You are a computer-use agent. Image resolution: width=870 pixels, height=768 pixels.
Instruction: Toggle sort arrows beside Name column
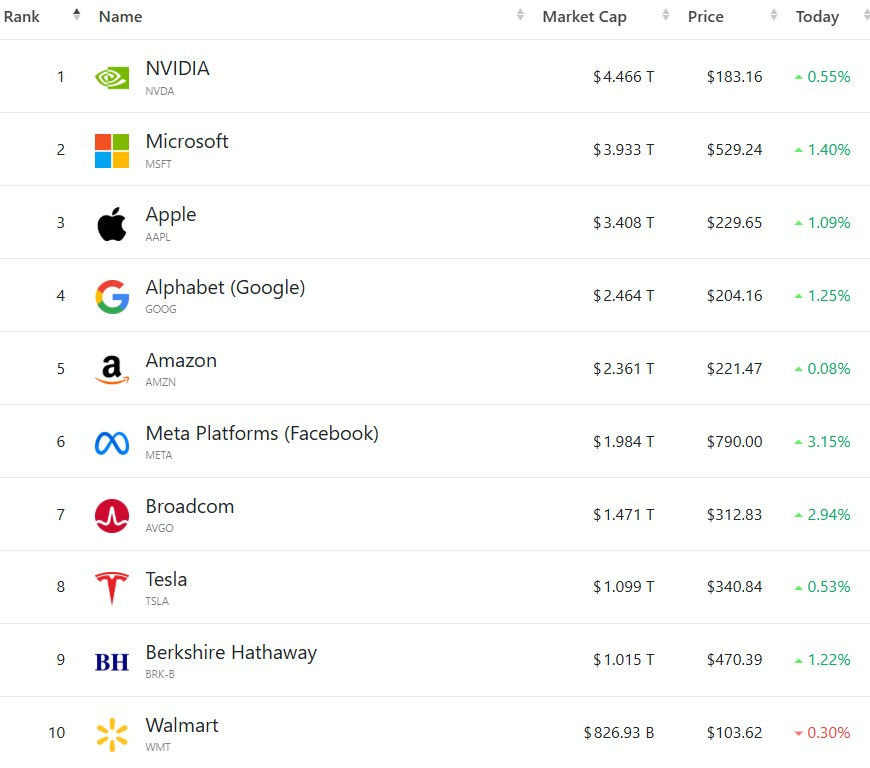(x=520, y=15)
